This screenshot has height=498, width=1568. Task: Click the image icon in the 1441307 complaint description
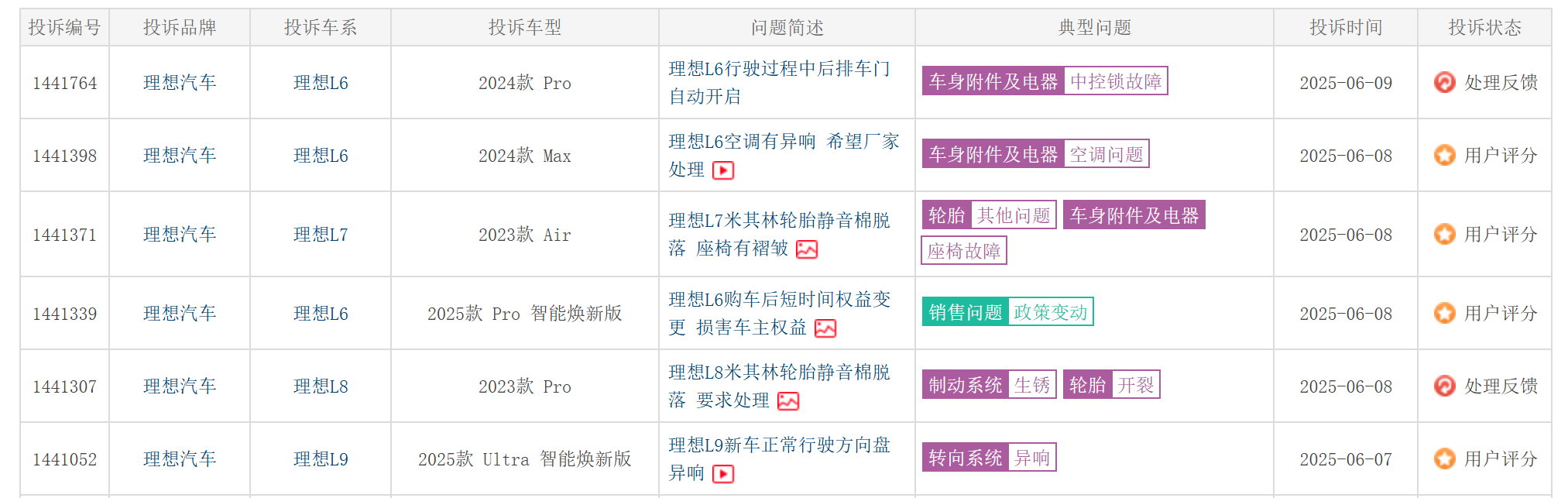click(788, 401)
